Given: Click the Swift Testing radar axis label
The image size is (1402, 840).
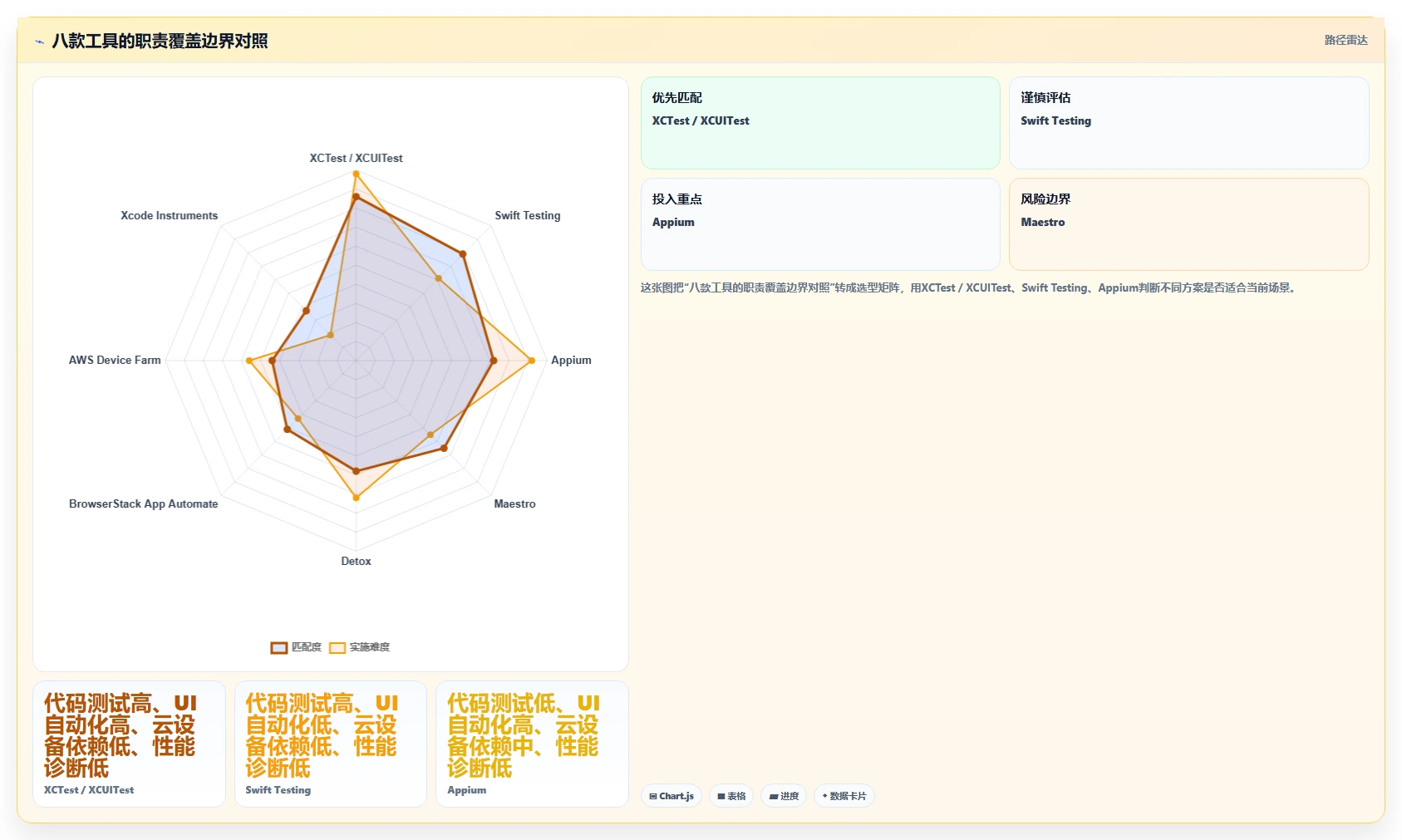Looking at the screenshot, I should point(528,215).
